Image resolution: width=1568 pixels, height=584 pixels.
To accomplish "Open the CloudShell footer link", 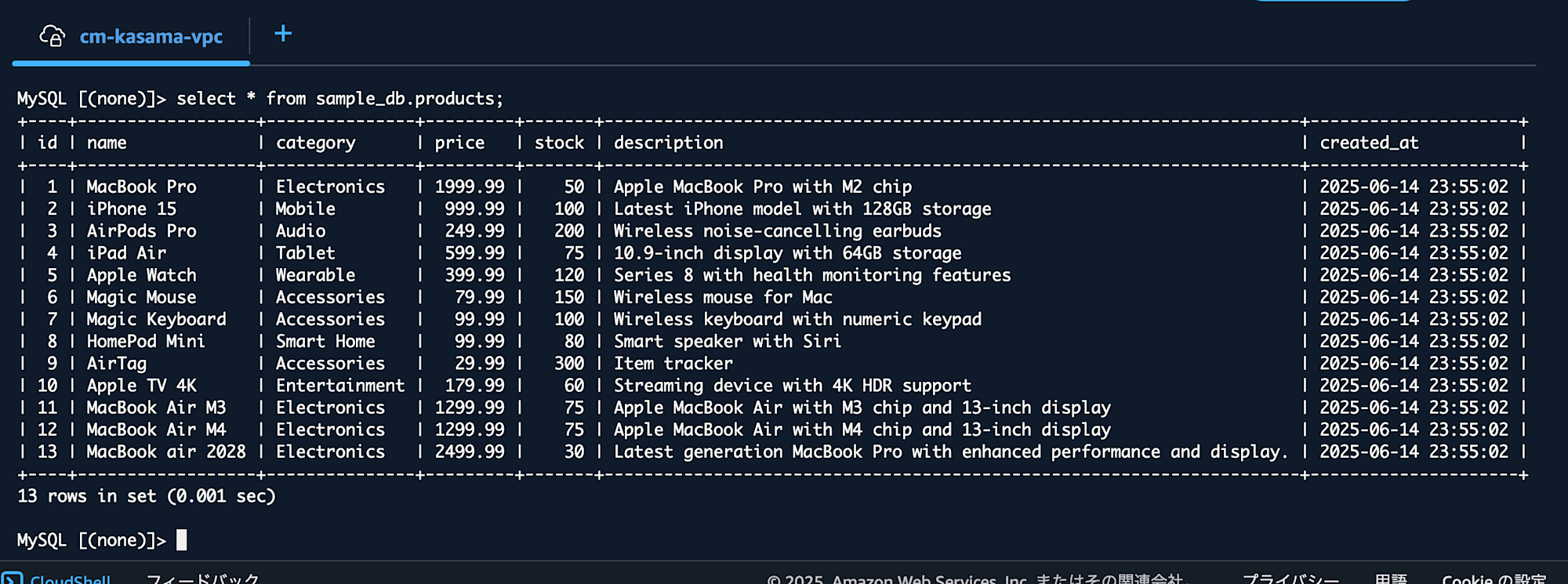I will [71, 579].
